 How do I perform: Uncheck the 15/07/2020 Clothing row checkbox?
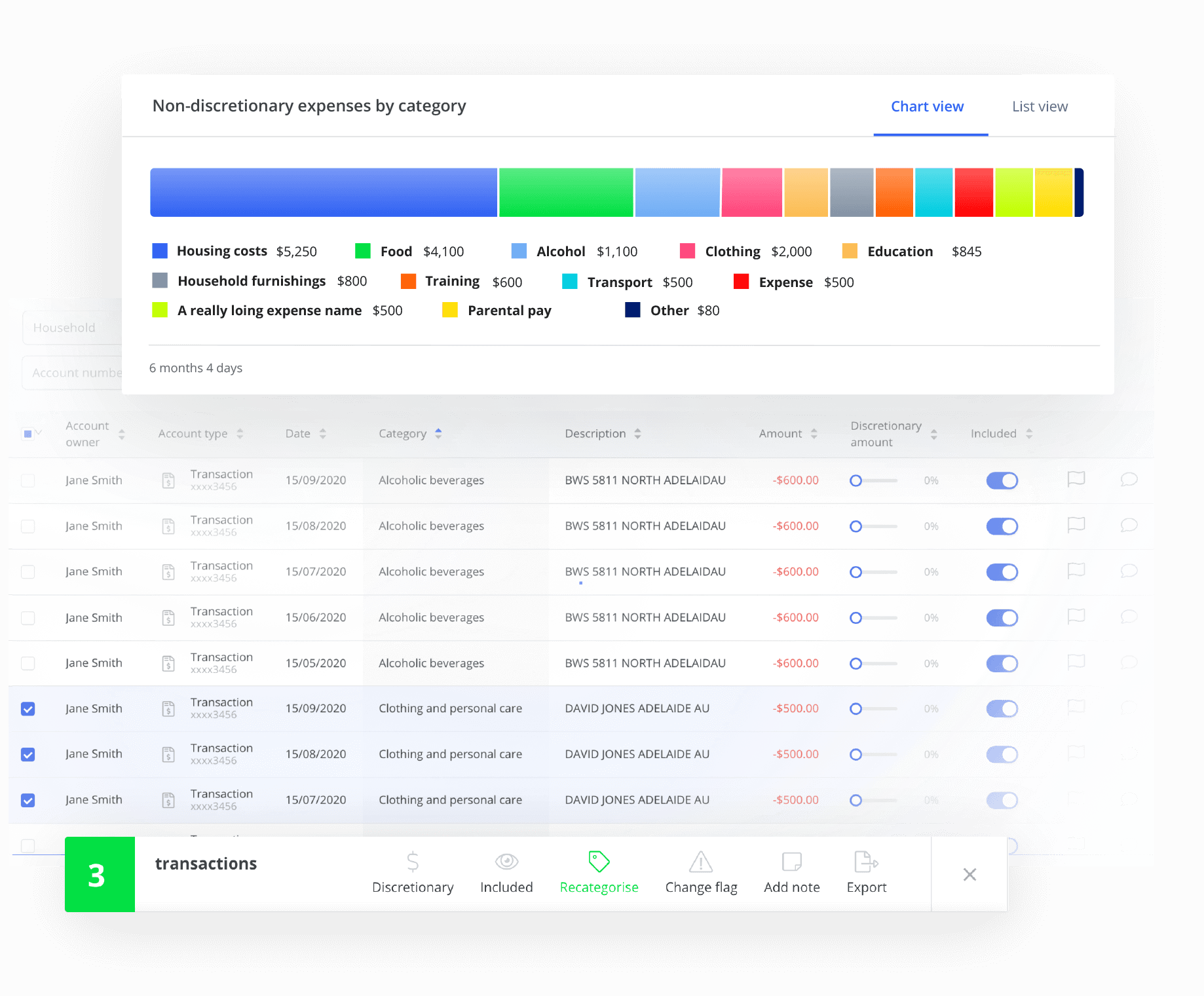[28, 800]
